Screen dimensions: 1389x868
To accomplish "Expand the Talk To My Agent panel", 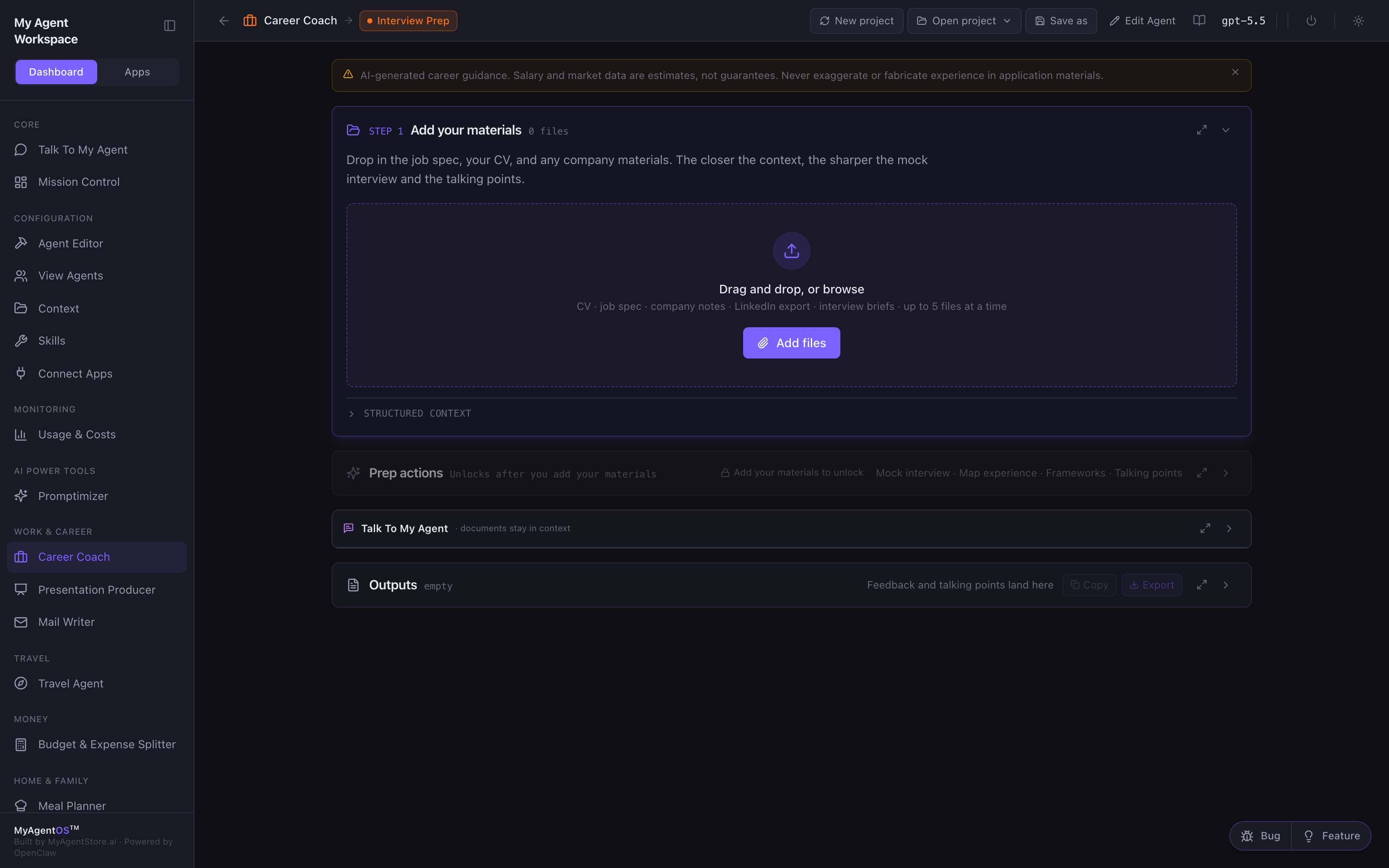I will [1229, 529].
